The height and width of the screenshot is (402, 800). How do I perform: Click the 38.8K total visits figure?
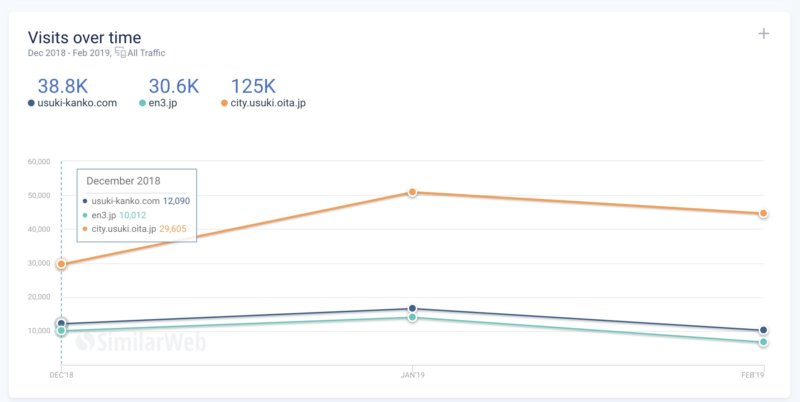(62, 86)
